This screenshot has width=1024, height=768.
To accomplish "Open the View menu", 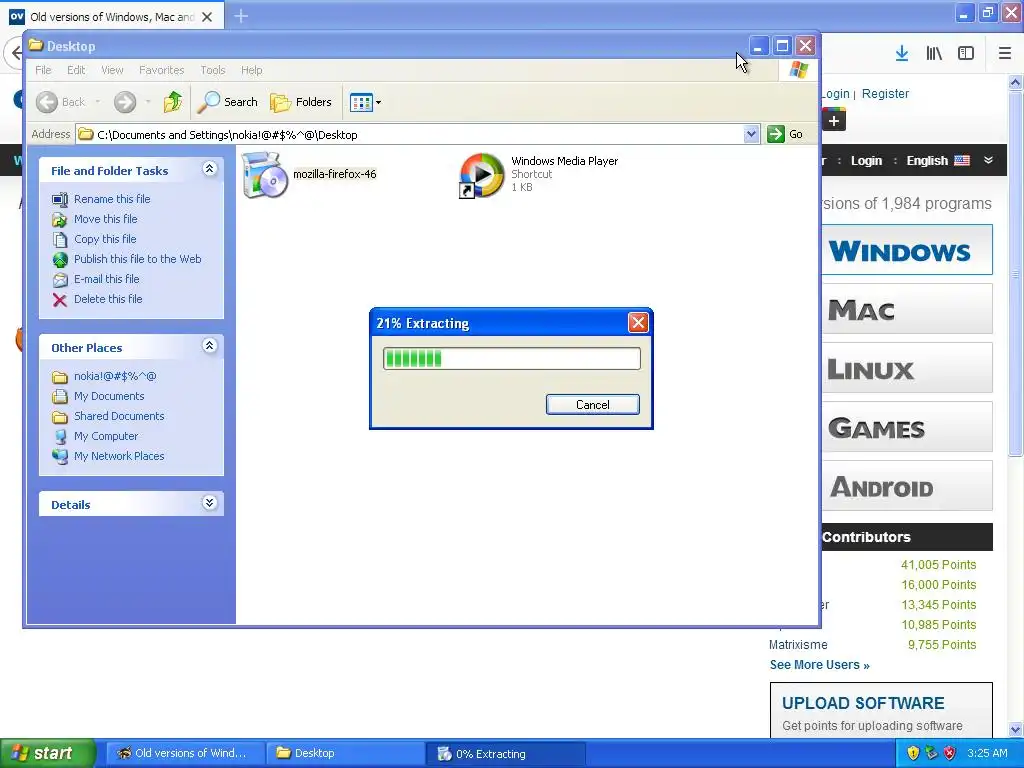I will click(x=112, y=70).
